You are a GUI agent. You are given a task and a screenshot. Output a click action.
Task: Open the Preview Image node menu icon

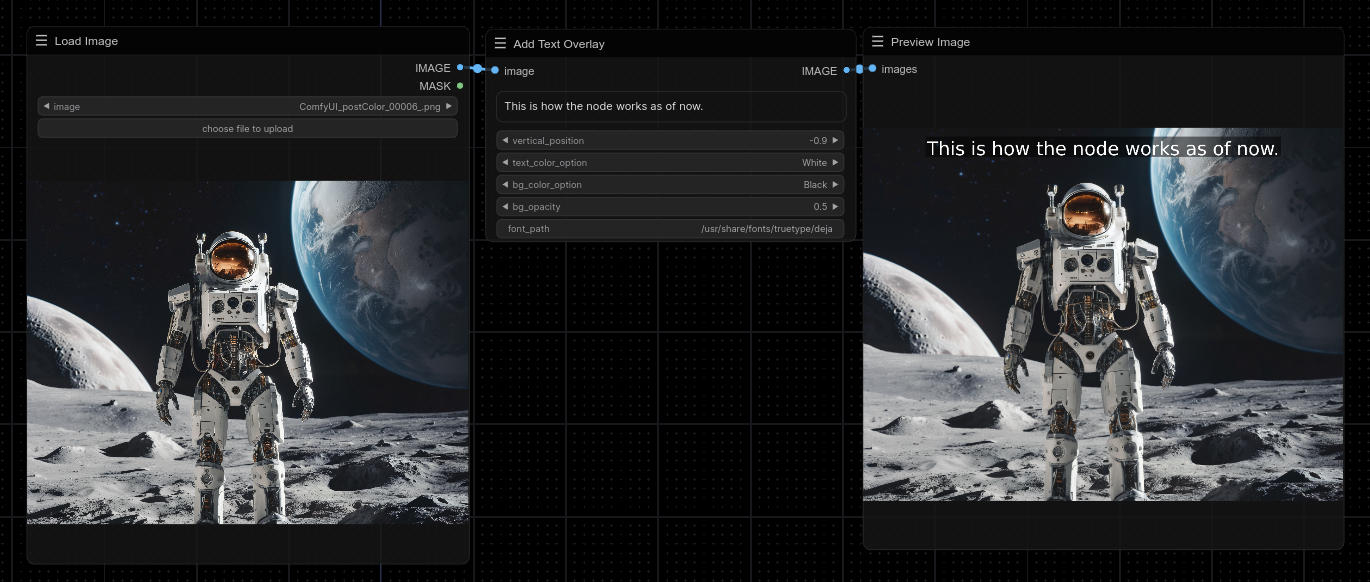[x=877, y=42]
